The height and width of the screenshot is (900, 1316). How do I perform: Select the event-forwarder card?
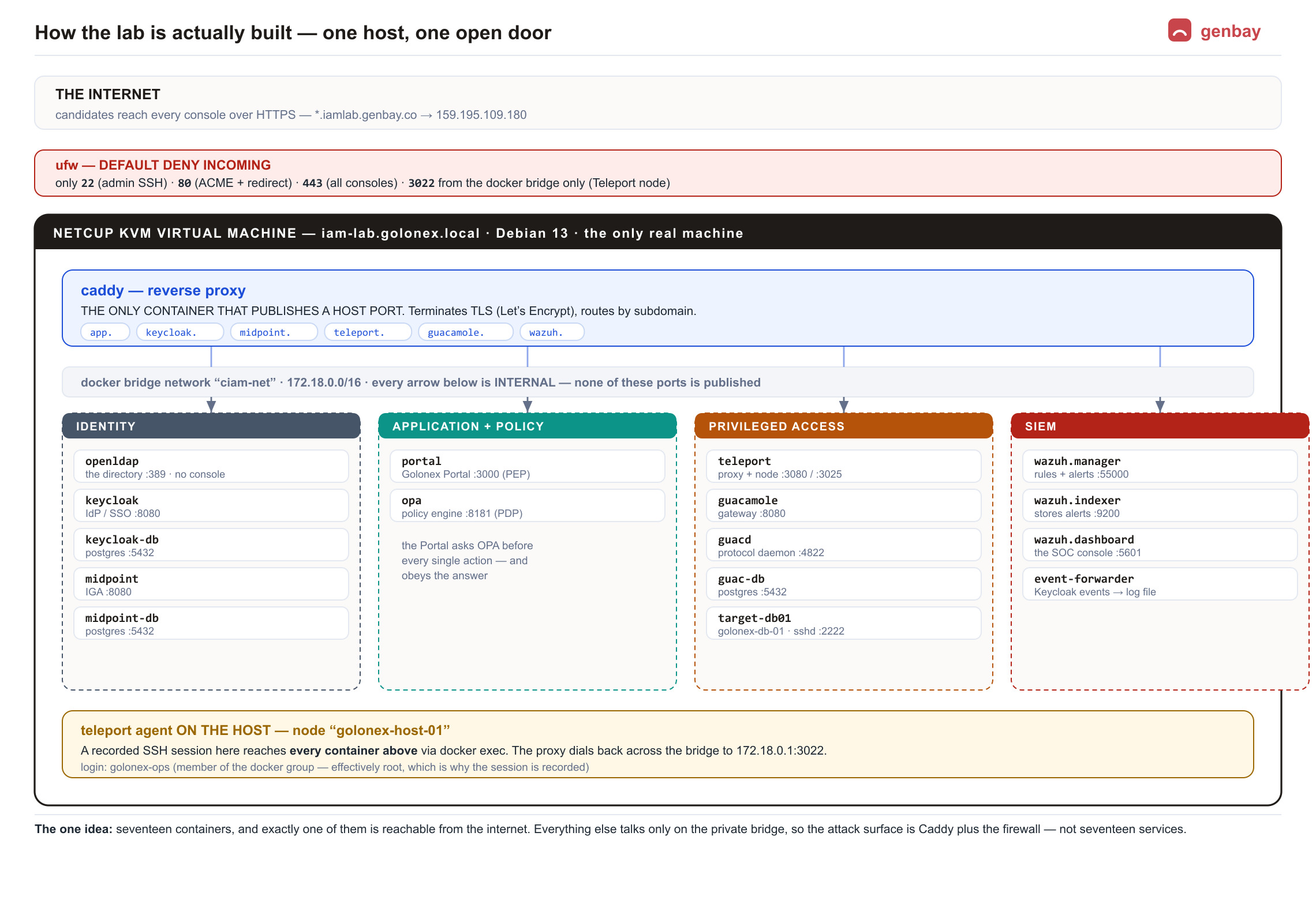[x=1160, y=584]
